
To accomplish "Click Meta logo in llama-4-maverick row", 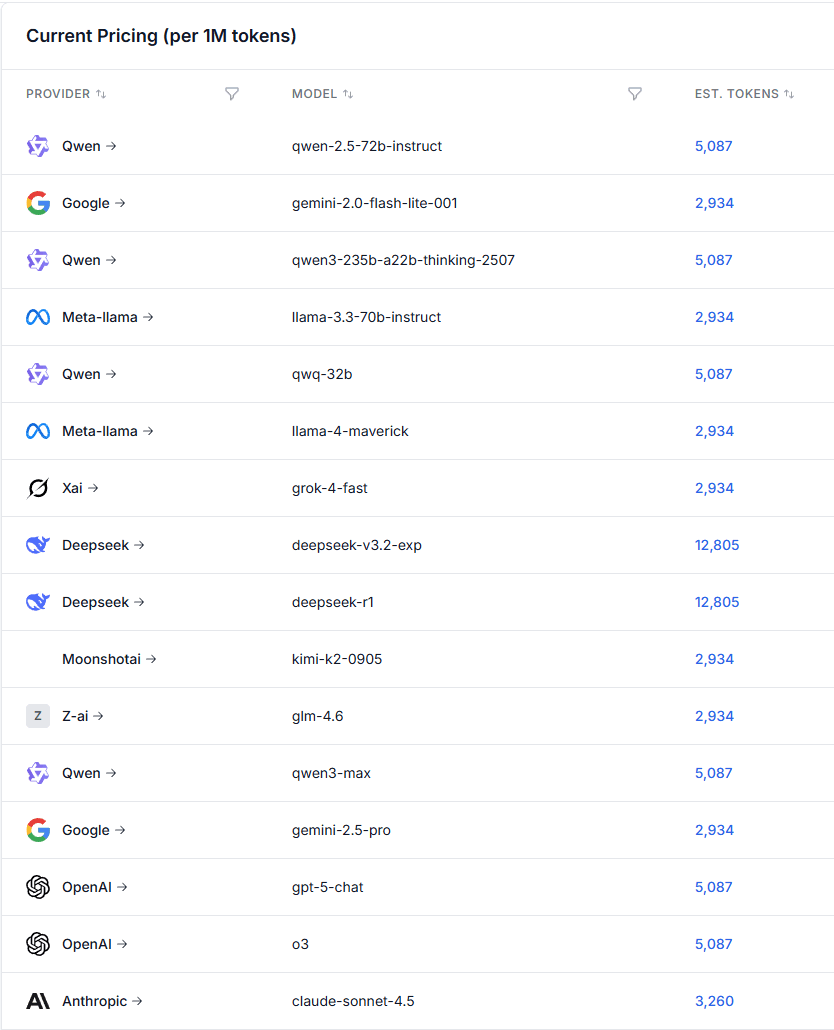I will (38, 431).
